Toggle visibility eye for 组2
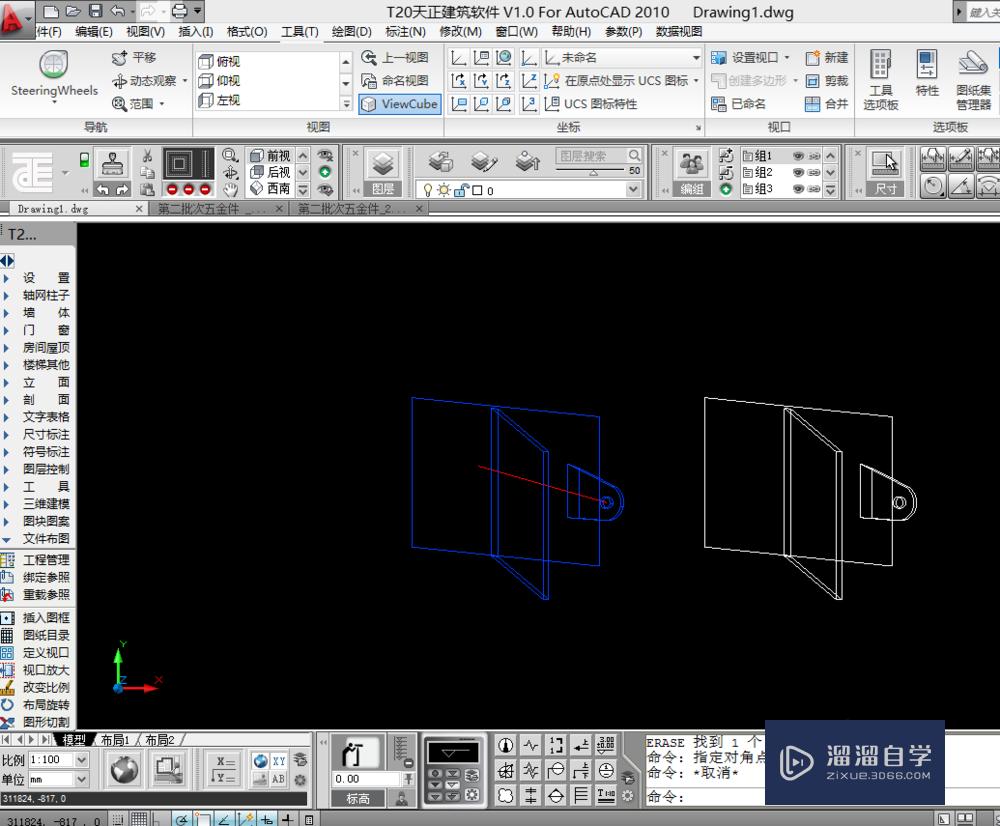This screenshot has height=826, width=1000. pos(798,172)
